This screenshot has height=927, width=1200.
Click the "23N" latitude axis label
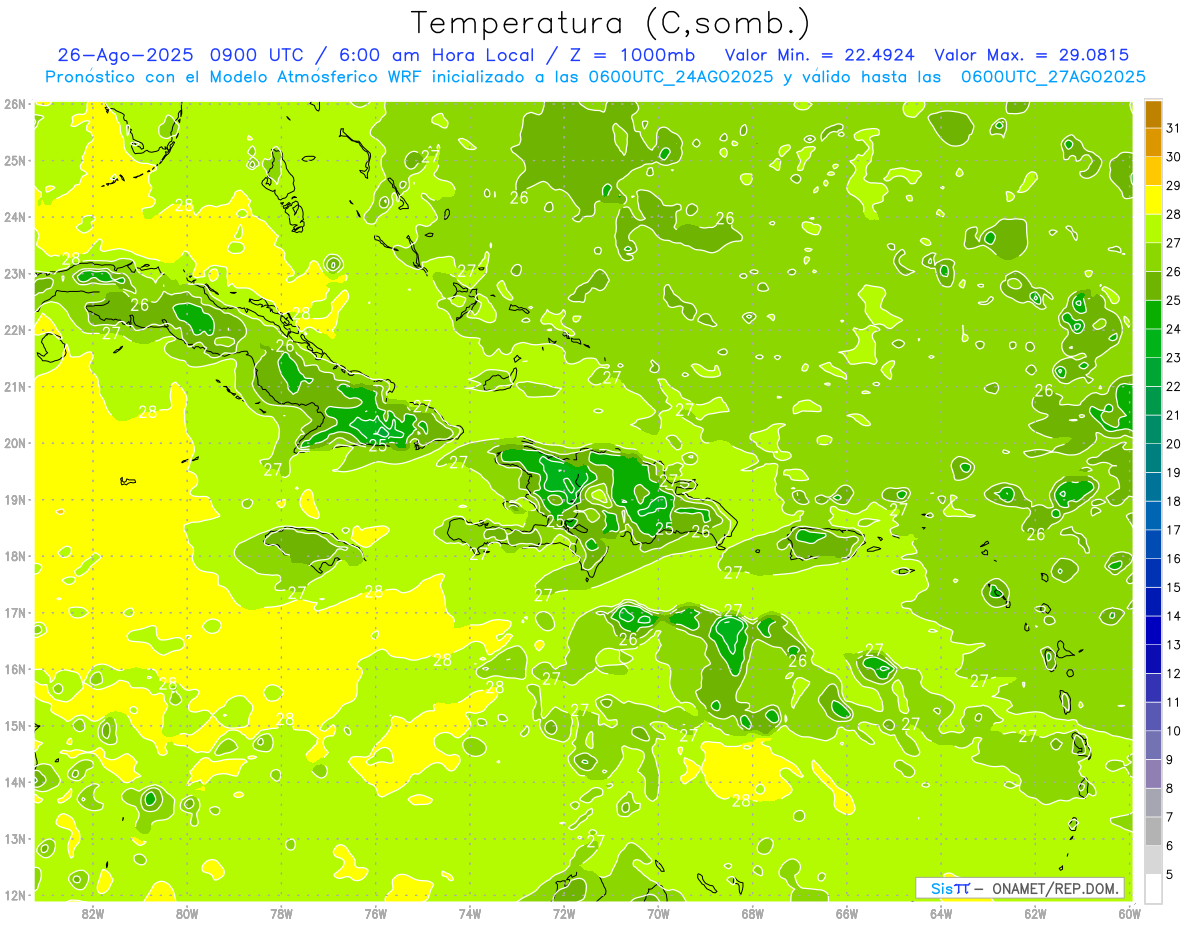[x=14, y=273]
